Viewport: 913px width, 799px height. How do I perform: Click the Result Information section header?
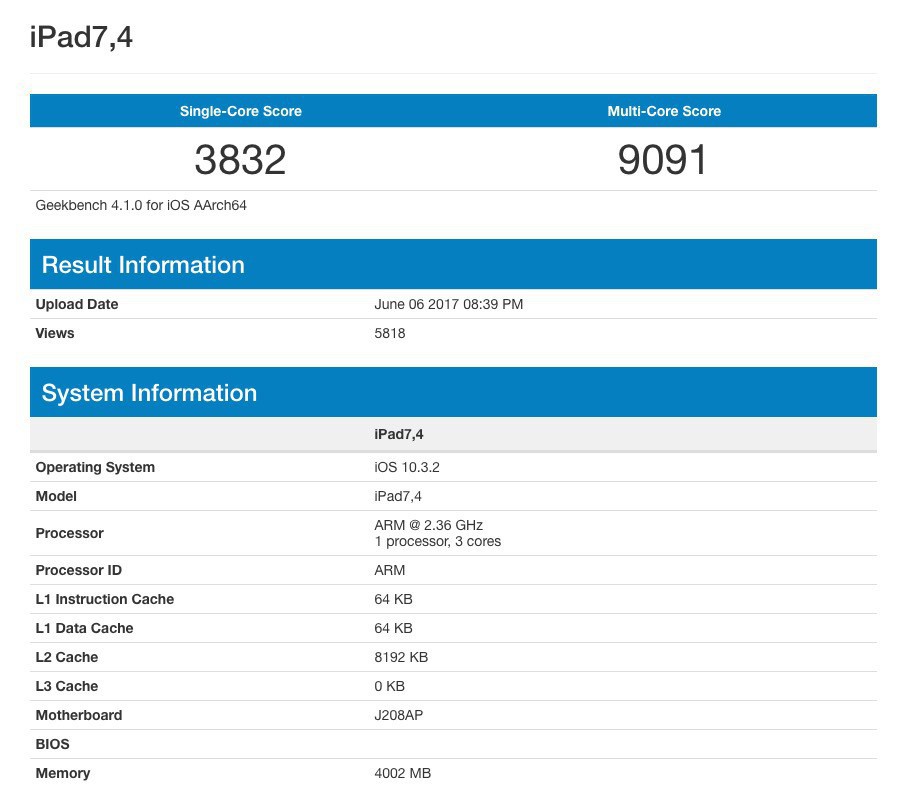[x=143, y=265]
